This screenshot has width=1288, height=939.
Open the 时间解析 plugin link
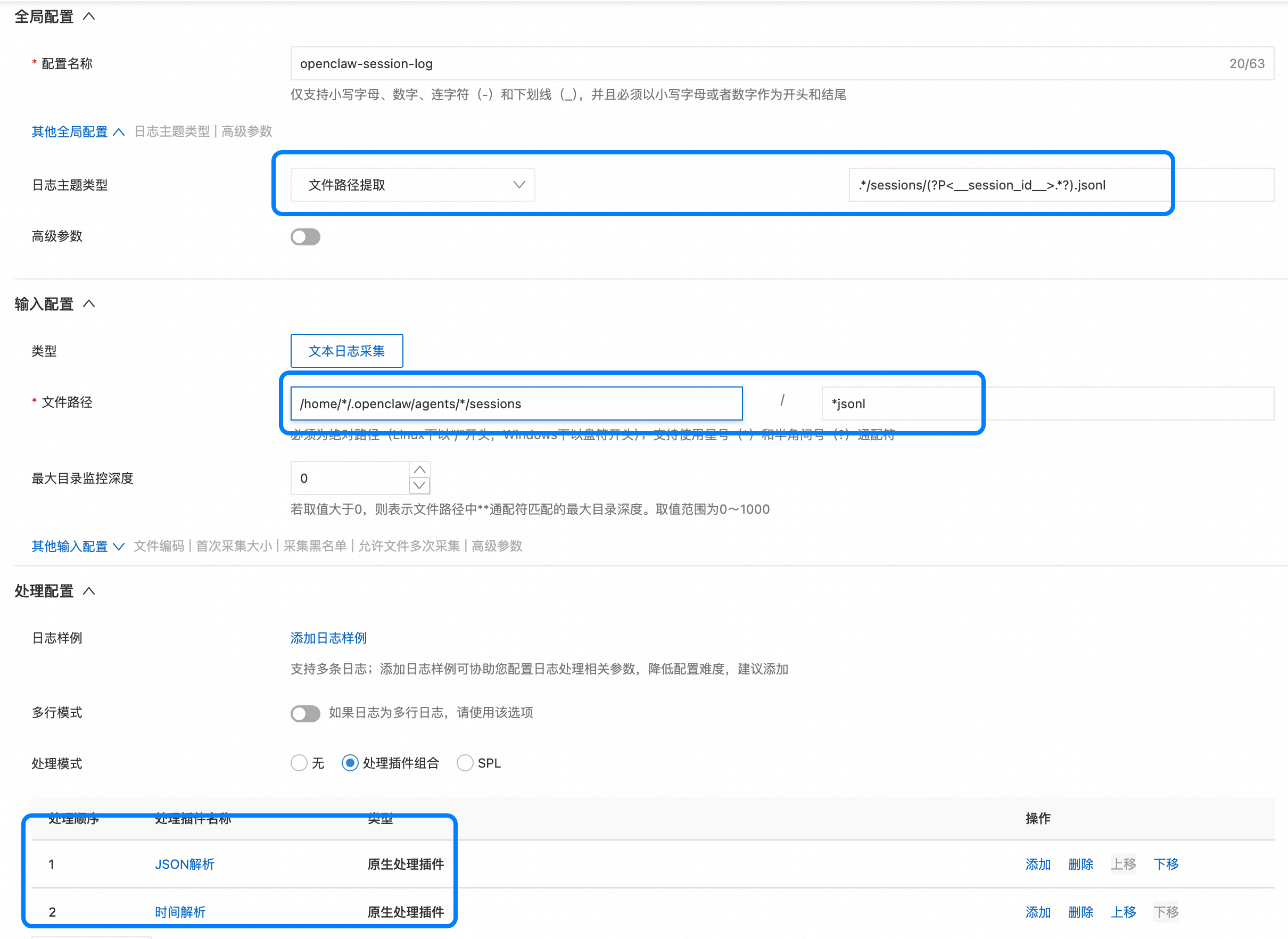coord(180,912)
